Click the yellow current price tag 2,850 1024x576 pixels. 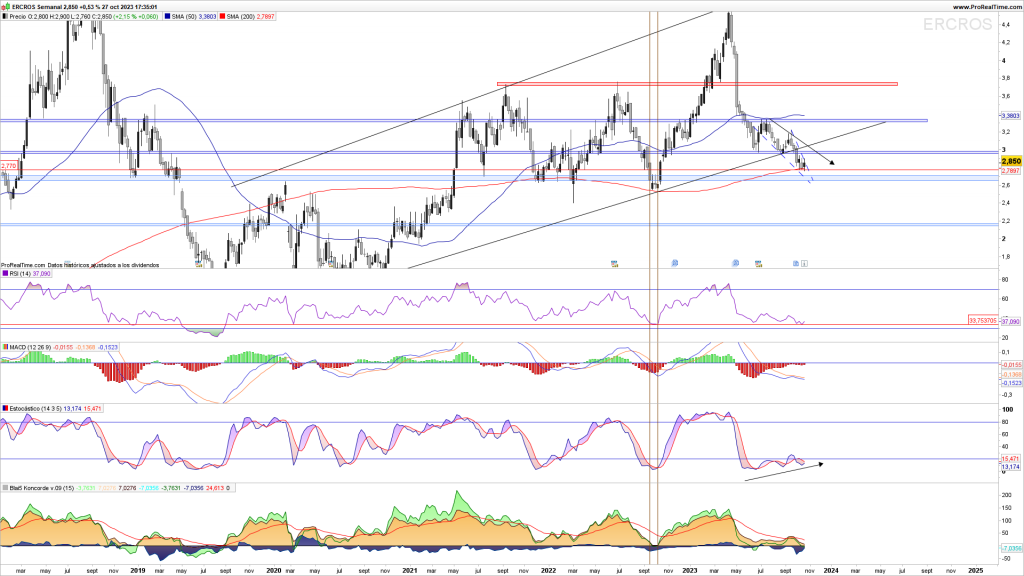(x=1010, y=160)
